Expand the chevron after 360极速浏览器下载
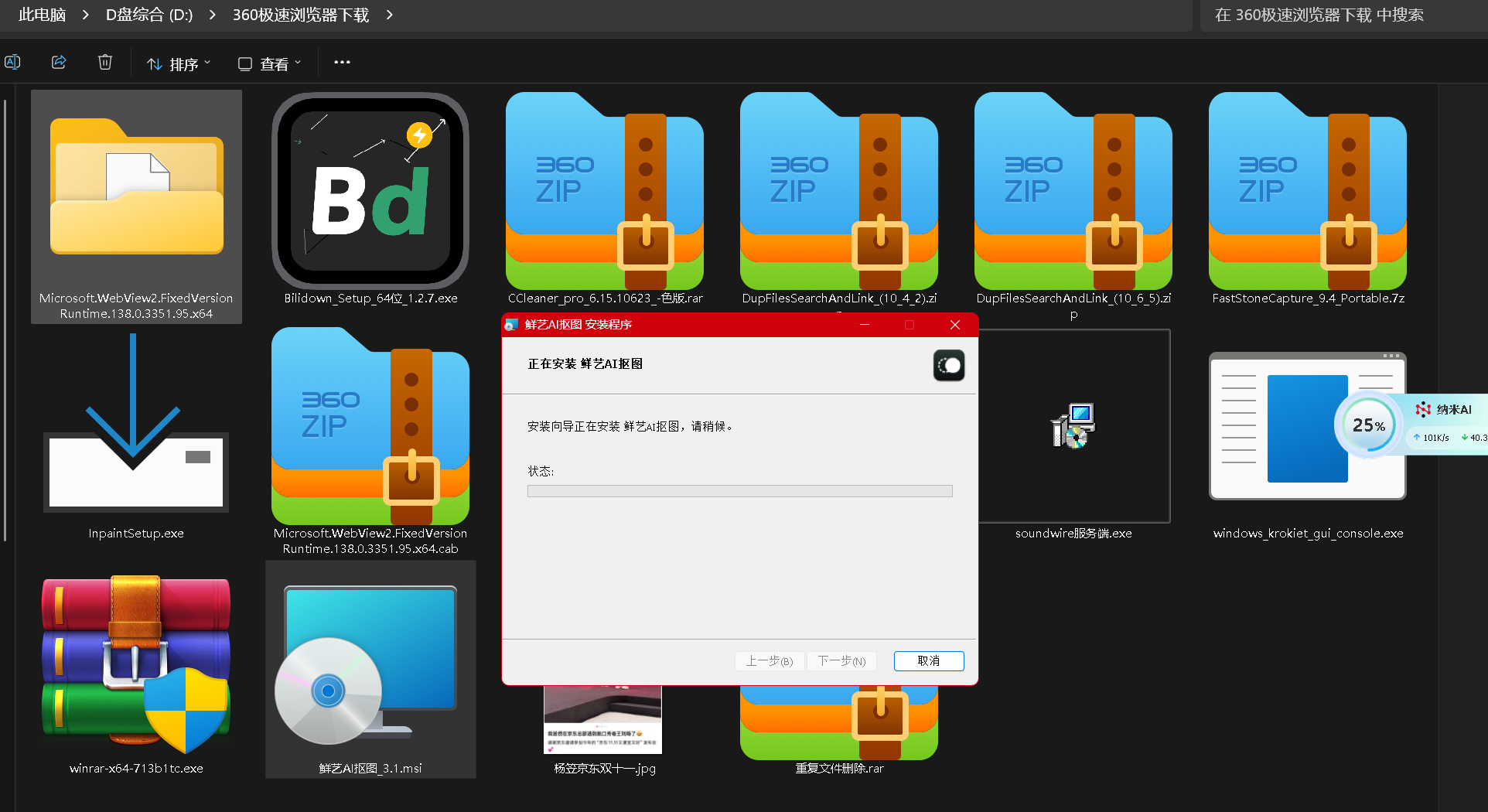 (x=390, y=15)
